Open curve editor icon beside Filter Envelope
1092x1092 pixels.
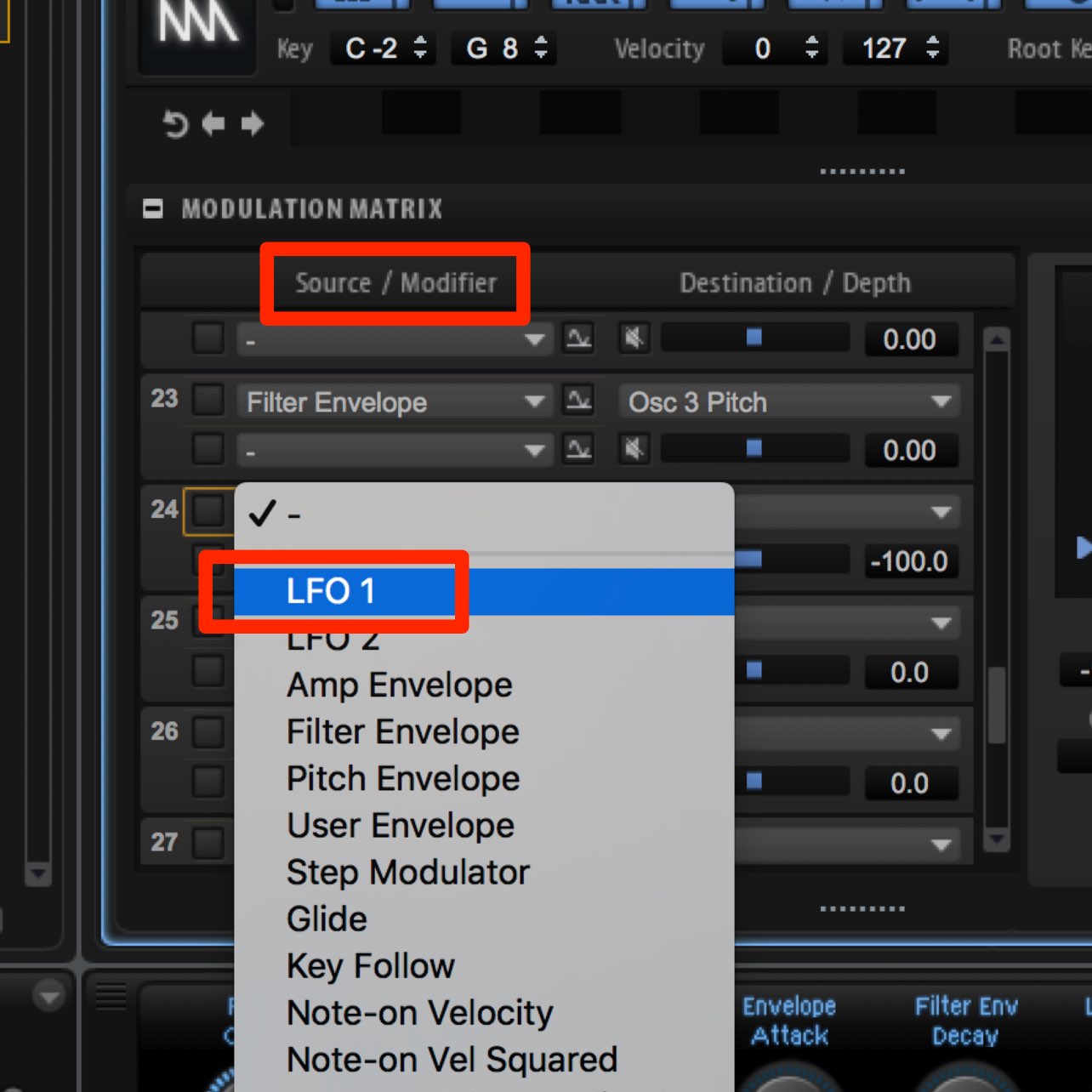tap(579, 400)
